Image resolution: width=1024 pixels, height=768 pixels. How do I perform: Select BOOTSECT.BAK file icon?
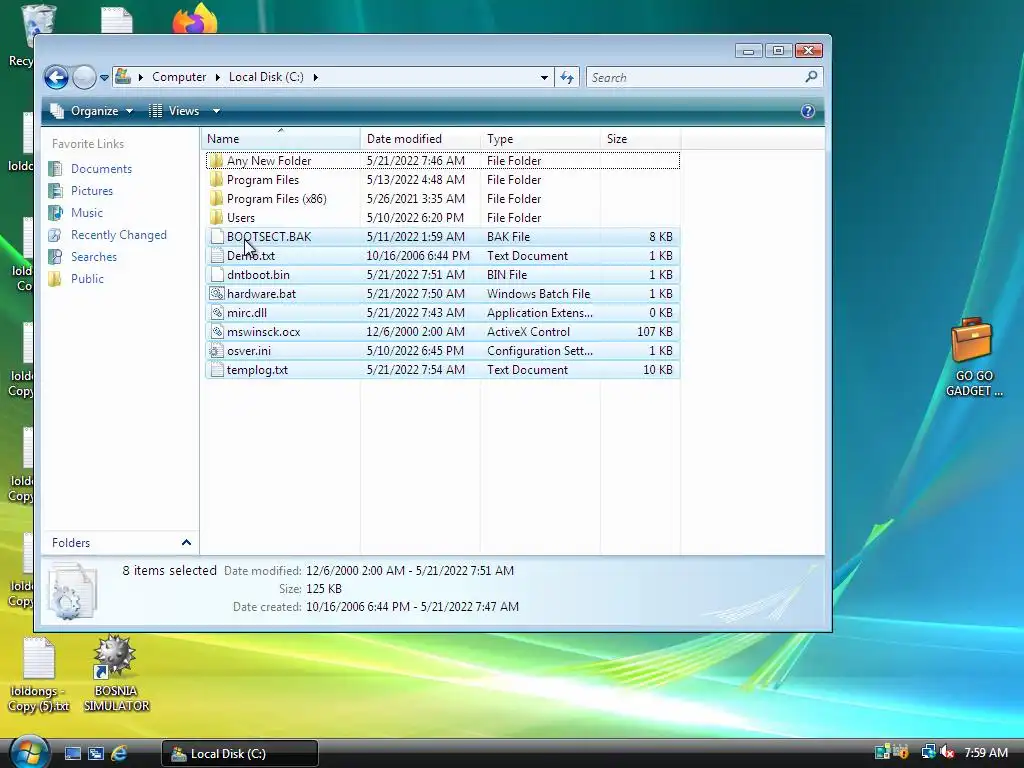pyautogui.click(x=216, y=236)
